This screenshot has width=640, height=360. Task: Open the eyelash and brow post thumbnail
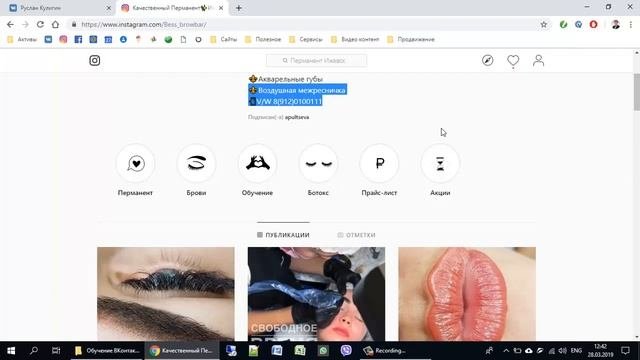coord(166,294)
